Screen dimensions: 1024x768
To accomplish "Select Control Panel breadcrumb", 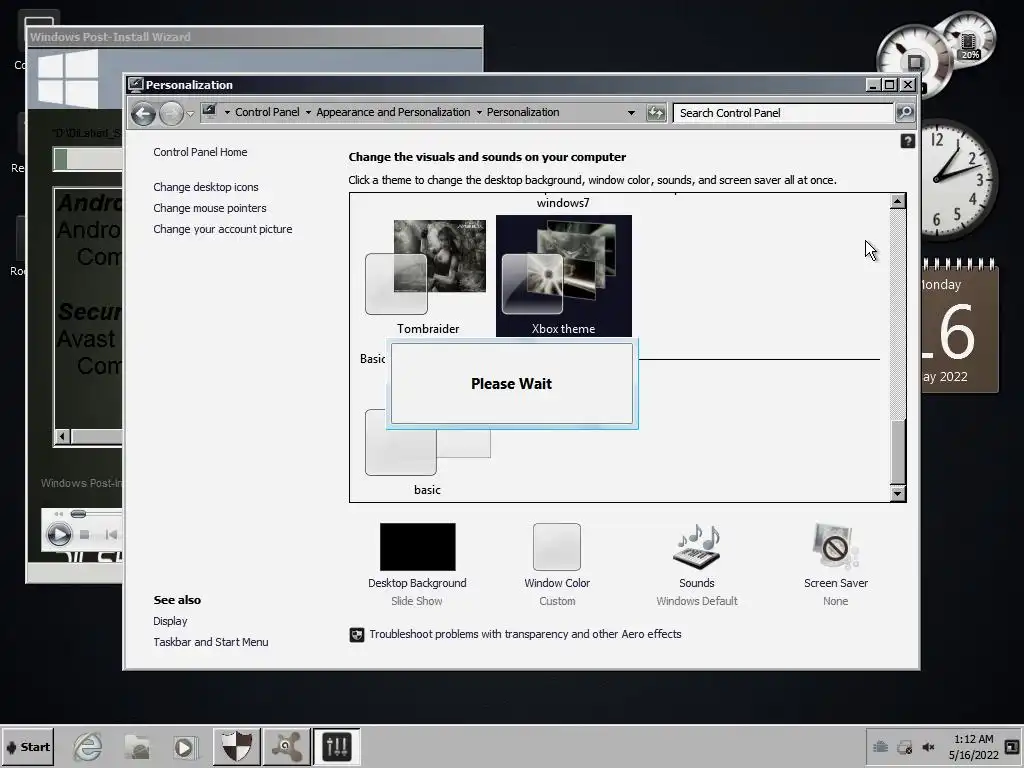I will point(267,112).
